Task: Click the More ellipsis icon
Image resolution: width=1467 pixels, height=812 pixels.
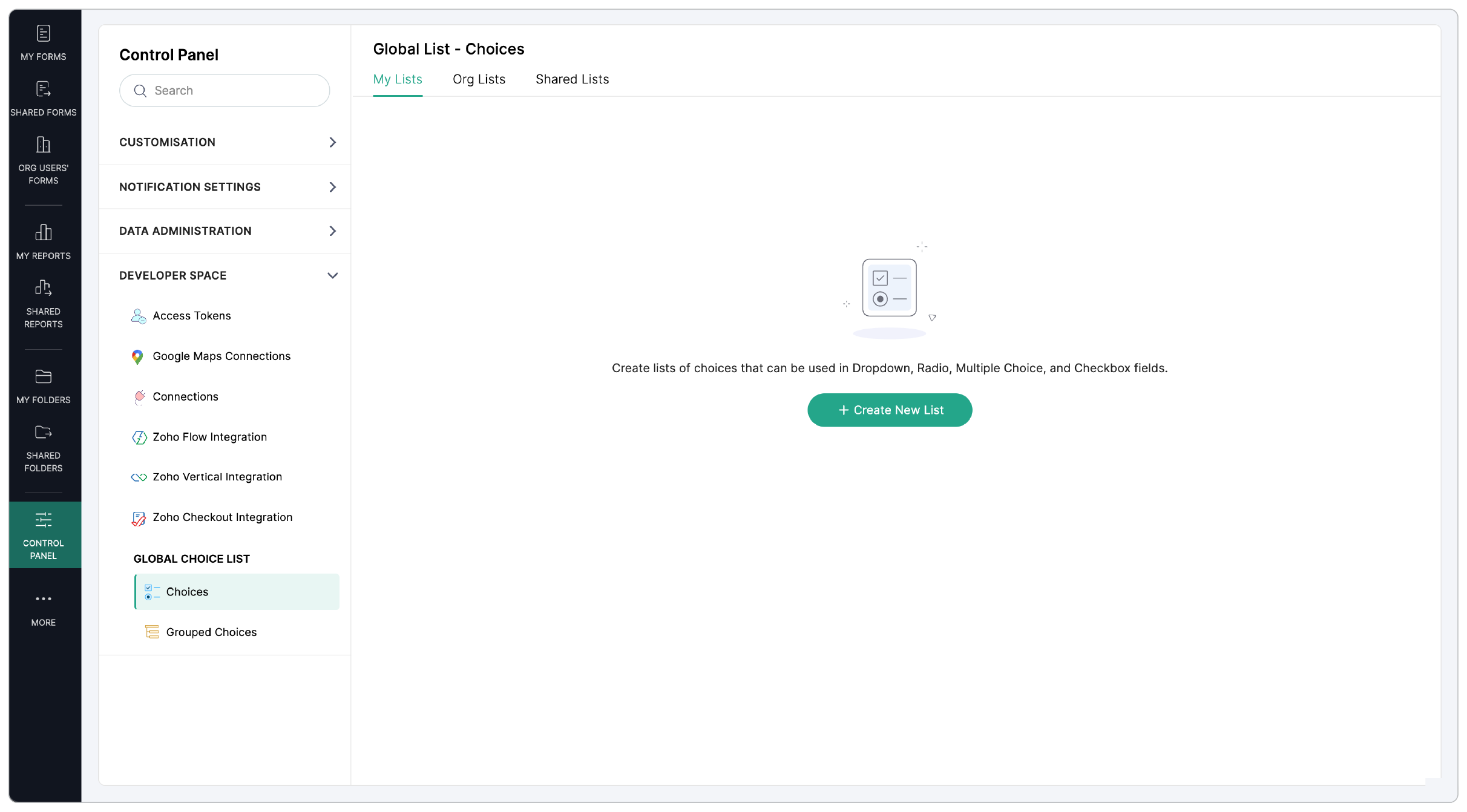Action: click(44, 599)
